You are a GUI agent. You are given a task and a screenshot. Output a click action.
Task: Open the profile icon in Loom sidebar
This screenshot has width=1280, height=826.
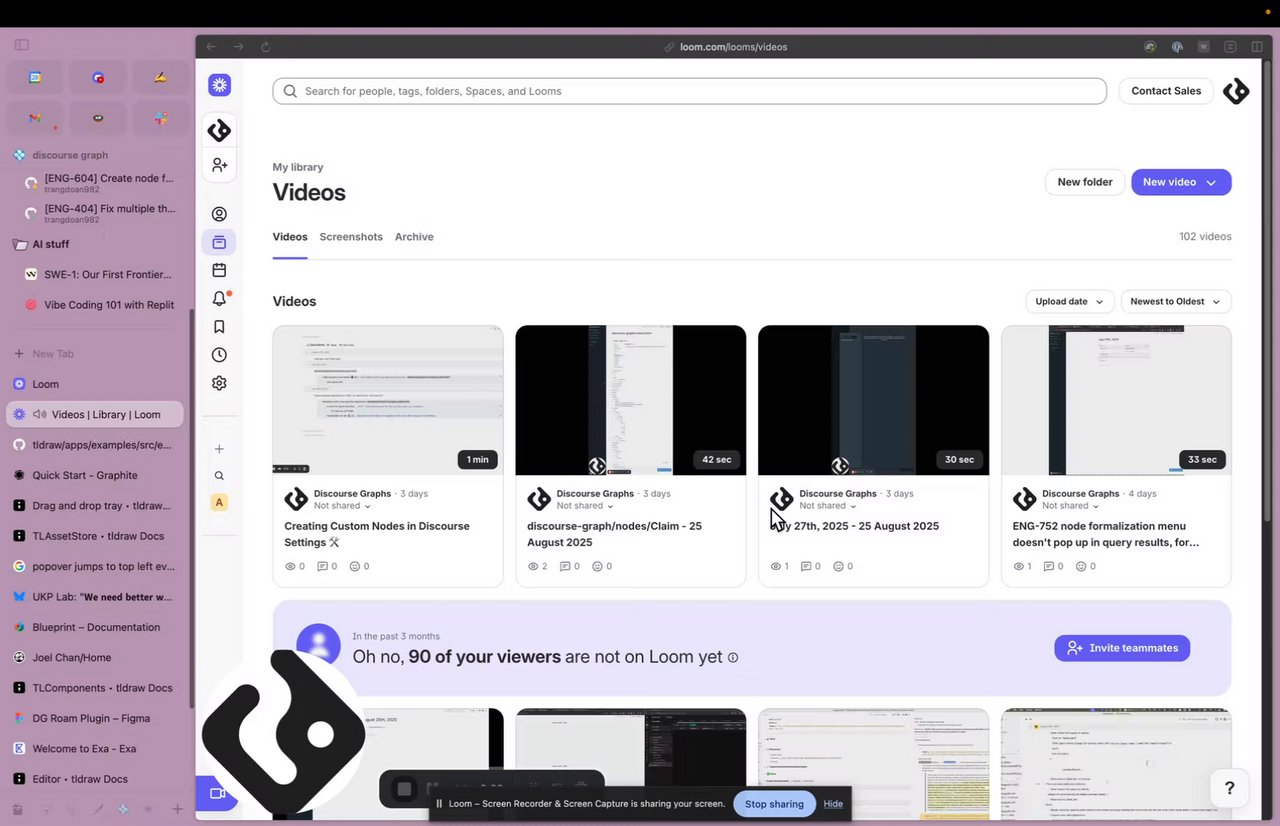click(219, 214)
